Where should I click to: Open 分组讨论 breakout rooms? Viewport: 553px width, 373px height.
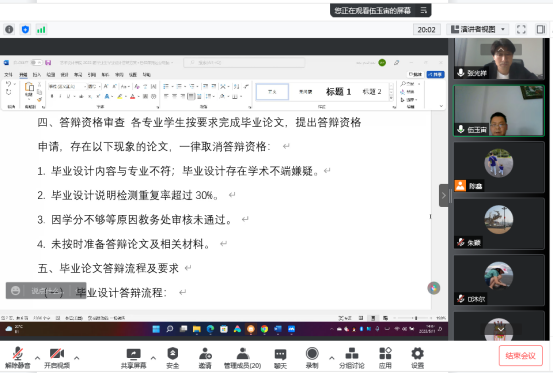point(352,357)
